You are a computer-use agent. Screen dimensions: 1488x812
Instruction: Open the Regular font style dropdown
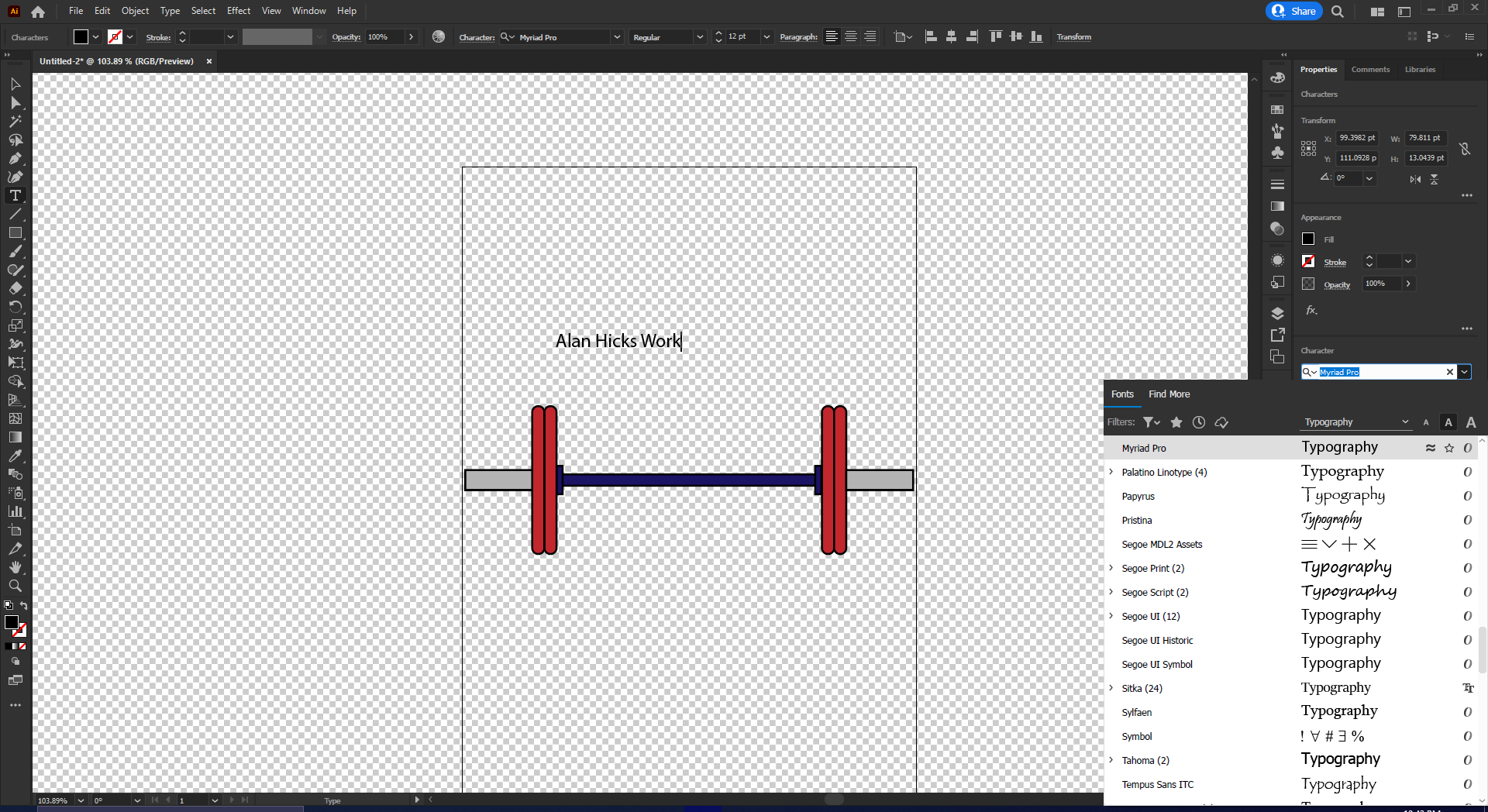pyautogui.click(x=699, y=36)
